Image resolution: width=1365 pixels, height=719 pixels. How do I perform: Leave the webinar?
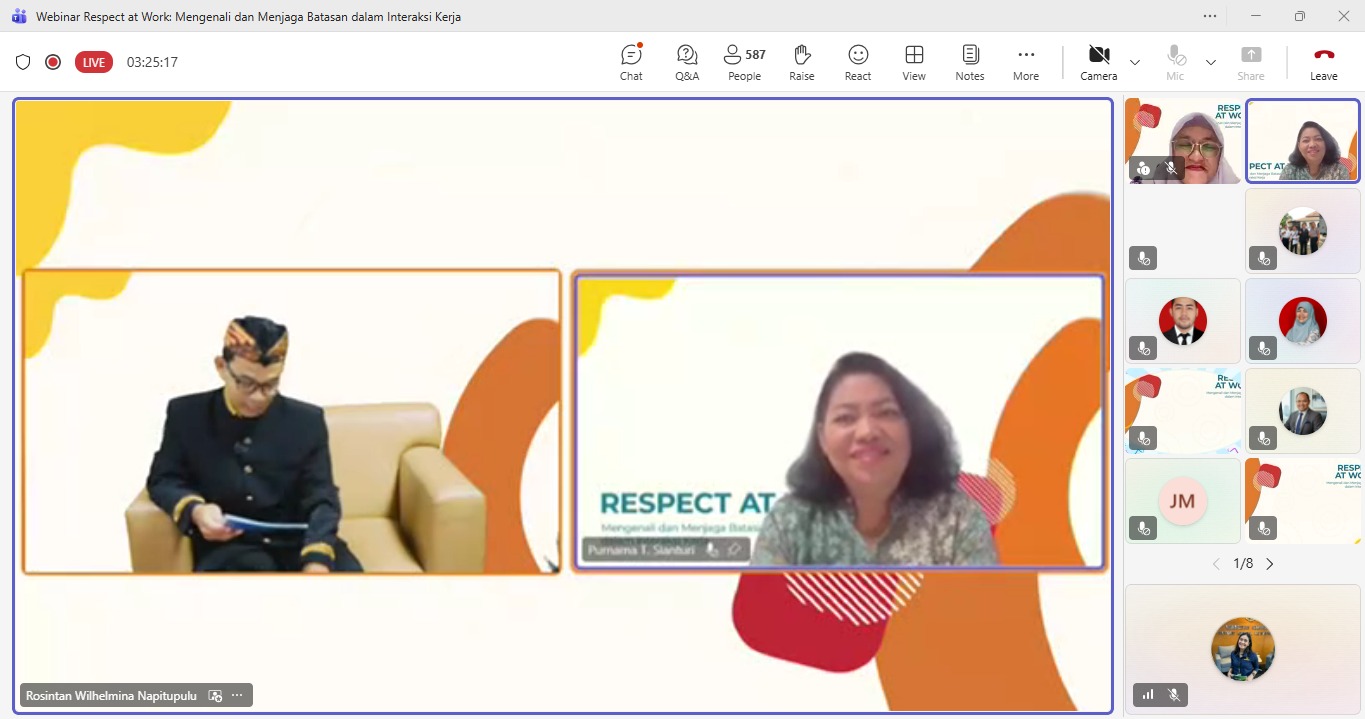click(x=1324, y=62)
